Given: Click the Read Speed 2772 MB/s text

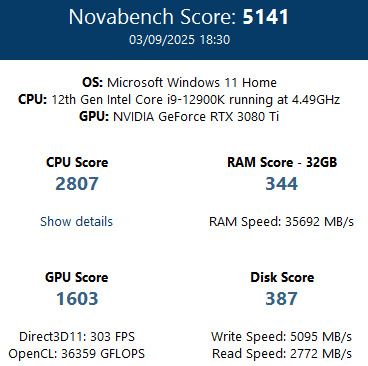Looking at the screenshot, I should point(282,354).
